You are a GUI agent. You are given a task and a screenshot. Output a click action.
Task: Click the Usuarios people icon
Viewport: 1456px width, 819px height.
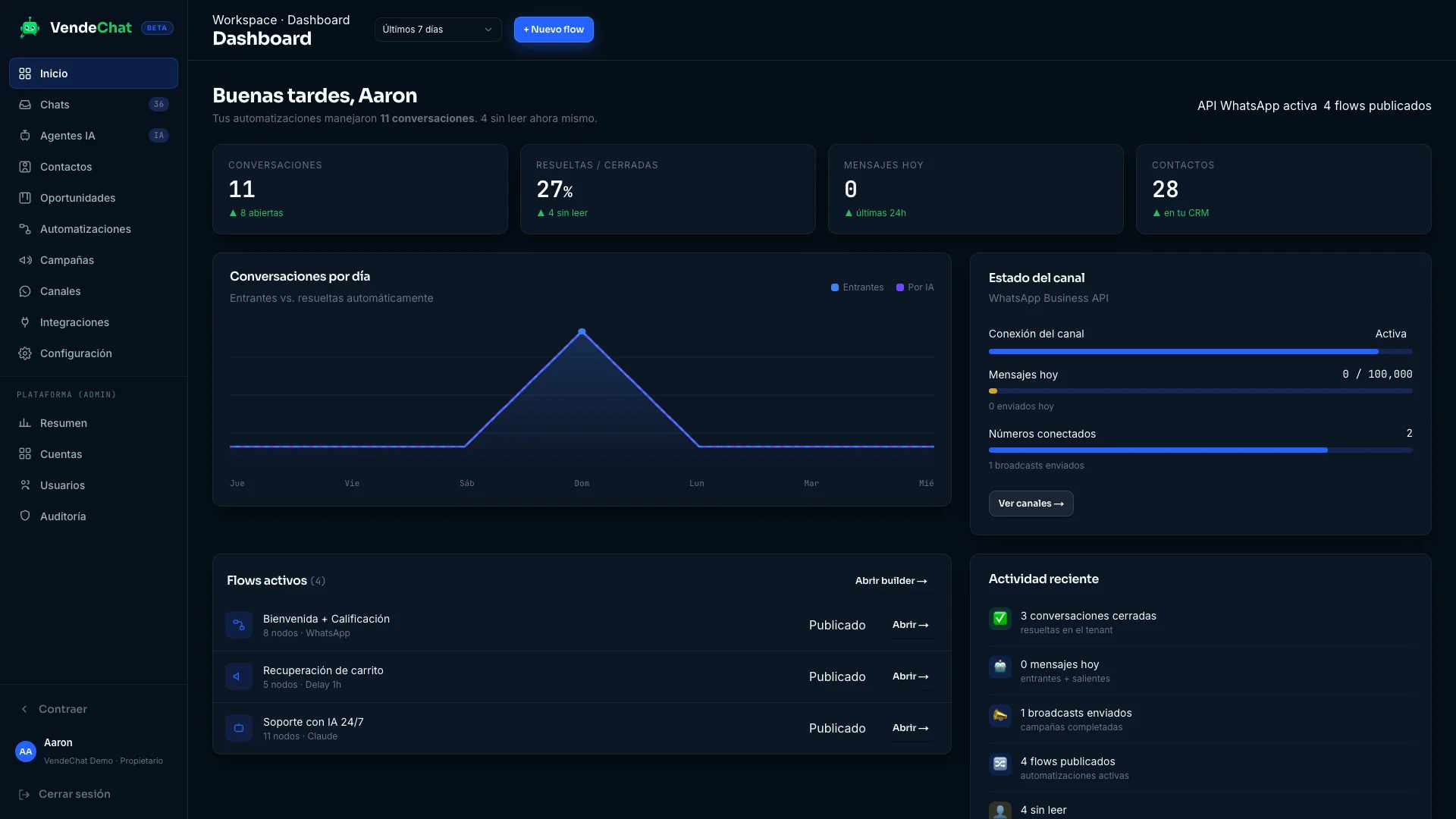pos(25,485)
